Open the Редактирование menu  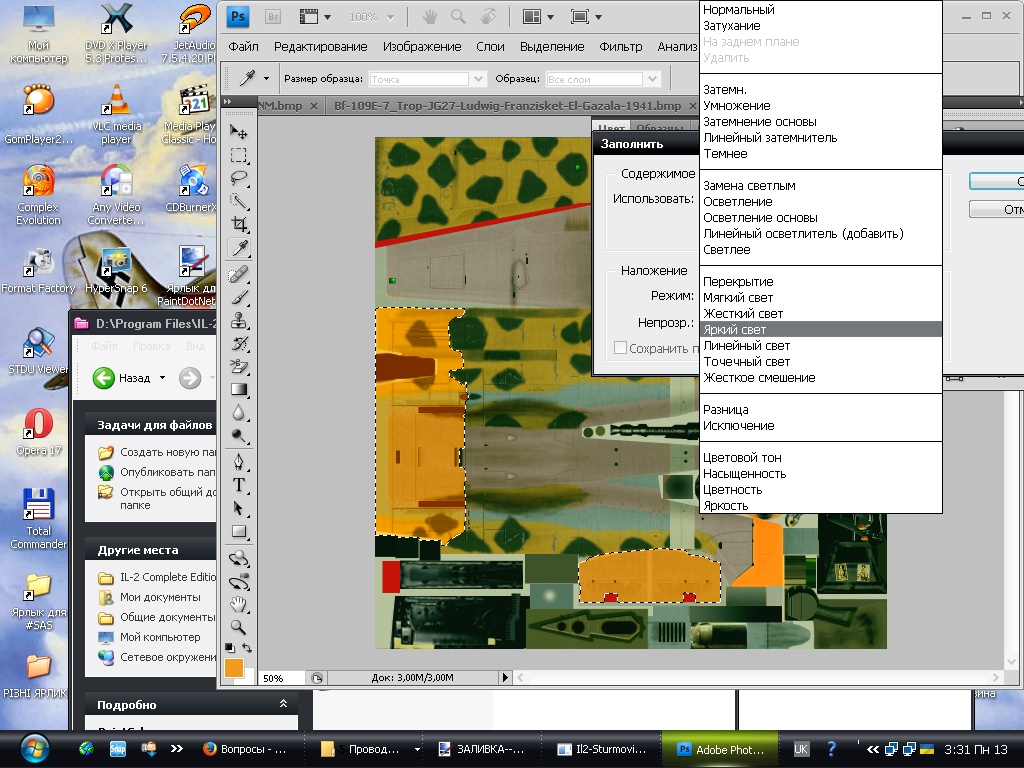[x=320, y=46]
